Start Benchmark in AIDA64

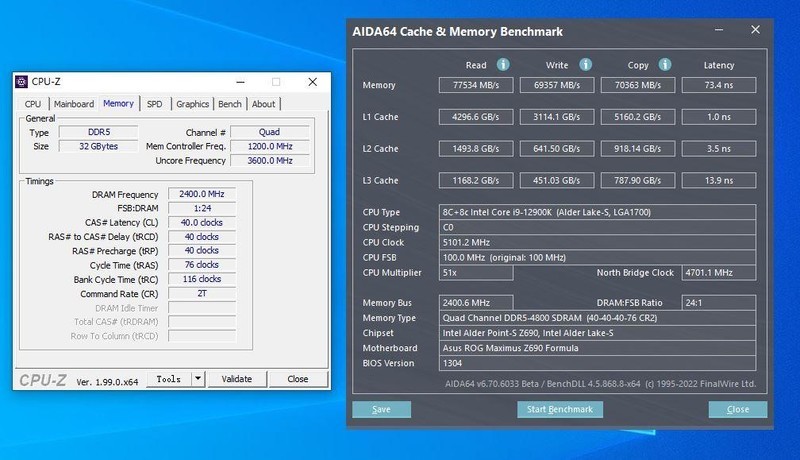coord(560,409)
